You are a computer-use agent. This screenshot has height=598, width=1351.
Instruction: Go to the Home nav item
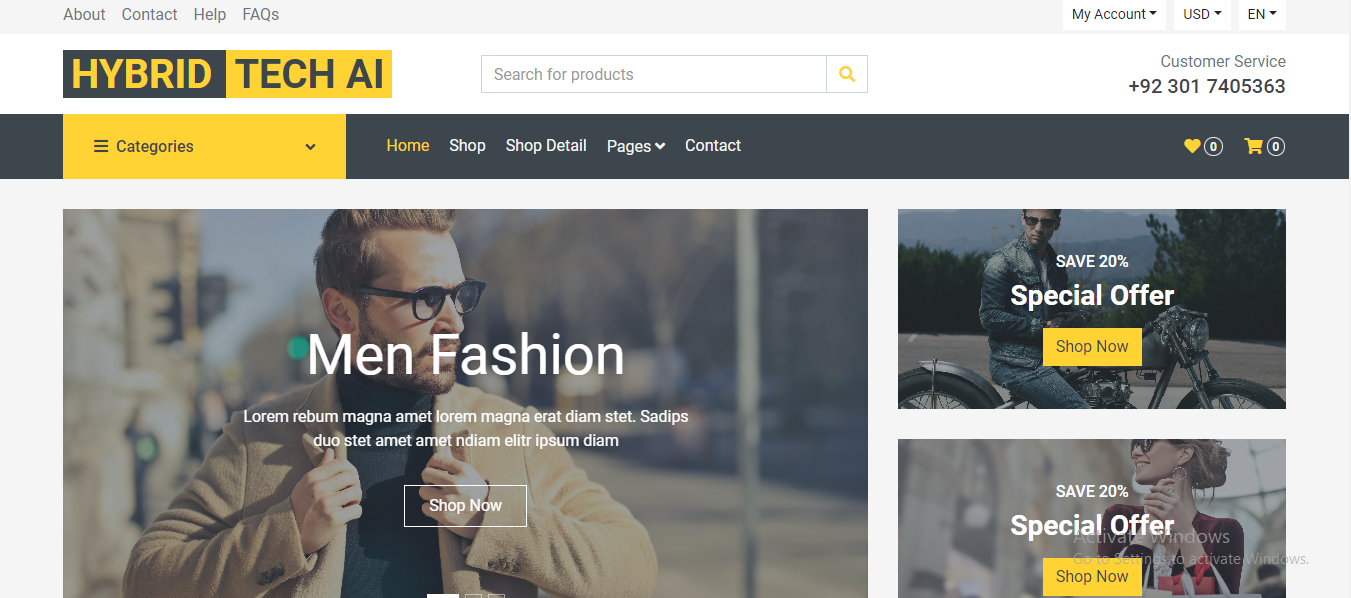coord(408,146)
